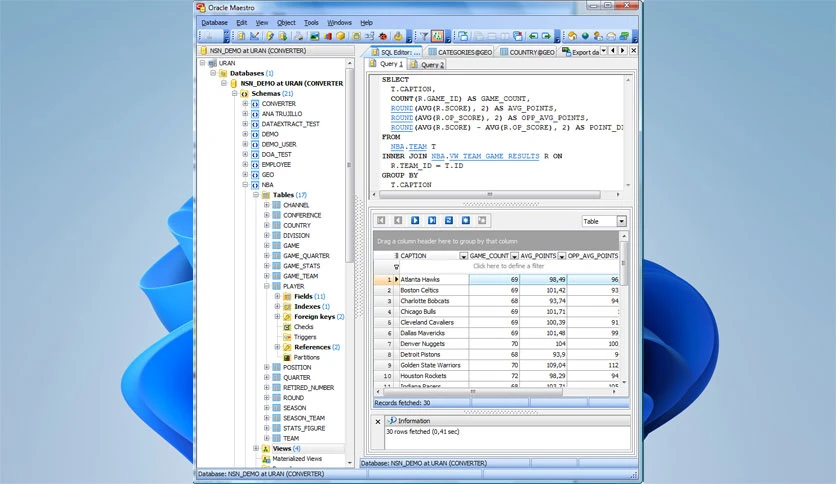
Task: Click the refresh windows icon after the filter group
Action: click(x=463, y=36)
